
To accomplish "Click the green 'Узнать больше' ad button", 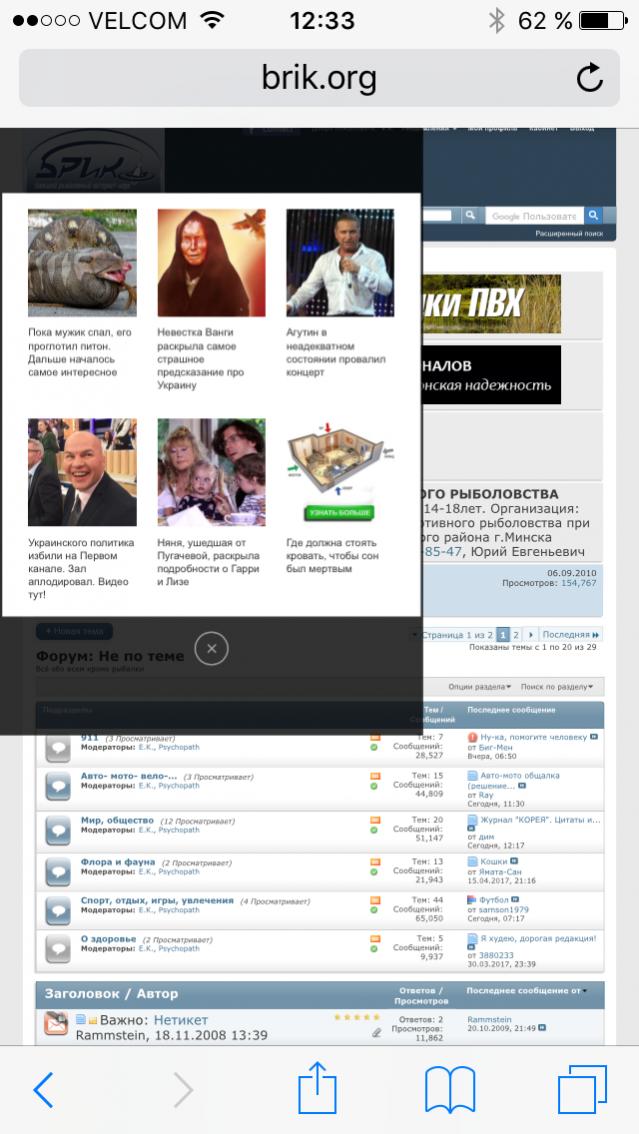I will pyautogui.click(x=340, y=512).
